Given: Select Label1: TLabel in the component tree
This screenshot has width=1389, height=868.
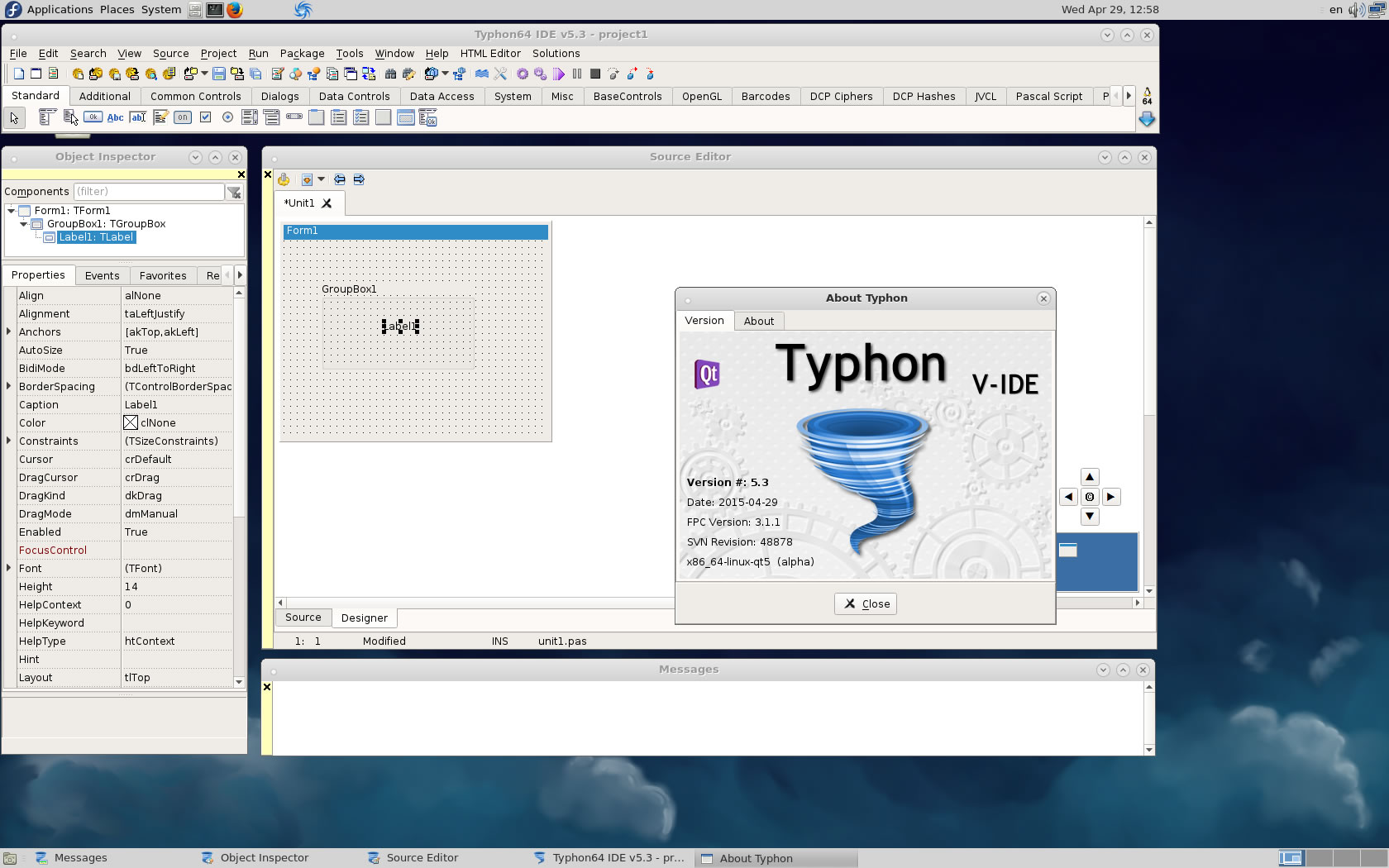Looking at the screenshot, I should pos(96,237).
